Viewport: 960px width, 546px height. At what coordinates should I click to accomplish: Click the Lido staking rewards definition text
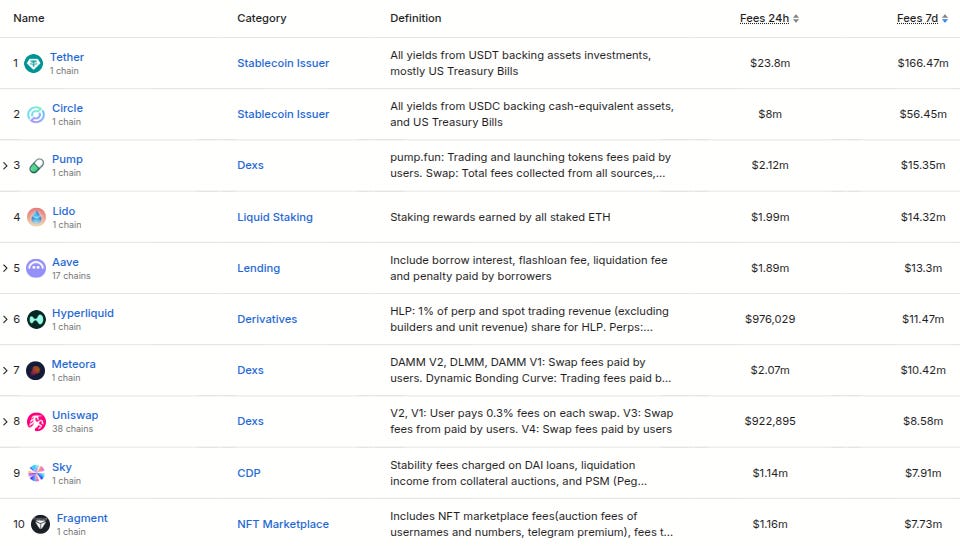[x=500, y=217]
